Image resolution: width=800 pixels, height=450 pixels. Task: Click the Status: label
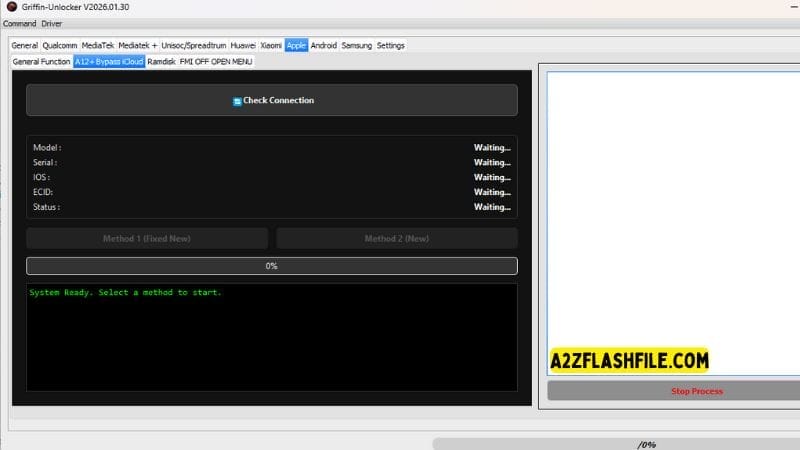(x=46, y=207)
